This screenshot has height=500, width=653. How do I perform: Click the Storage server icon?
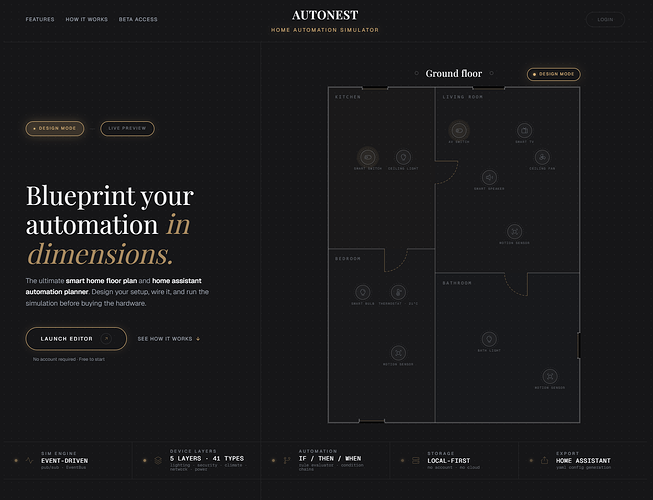click(x=416, y=460)
